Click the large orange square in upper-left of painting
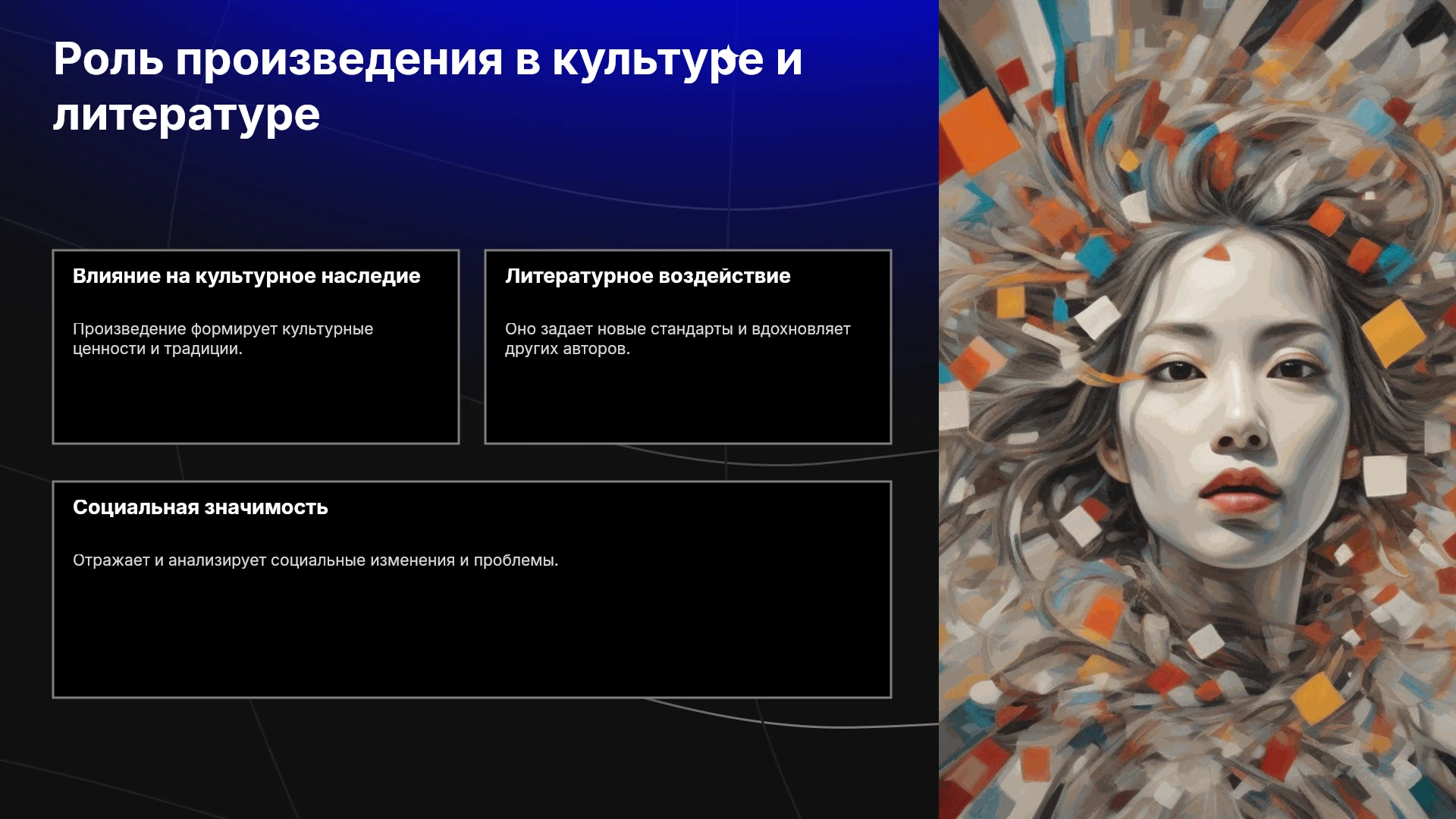Viewport: 1456px width, 819px height. coord(980,130)
